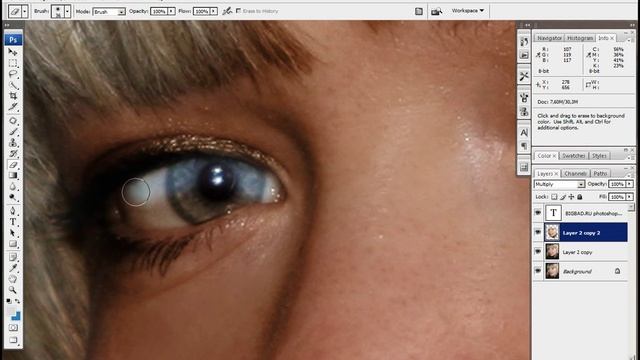Switch to the Swatches tab
Viewport: 640px width, 360px height.
coord(573,156)
